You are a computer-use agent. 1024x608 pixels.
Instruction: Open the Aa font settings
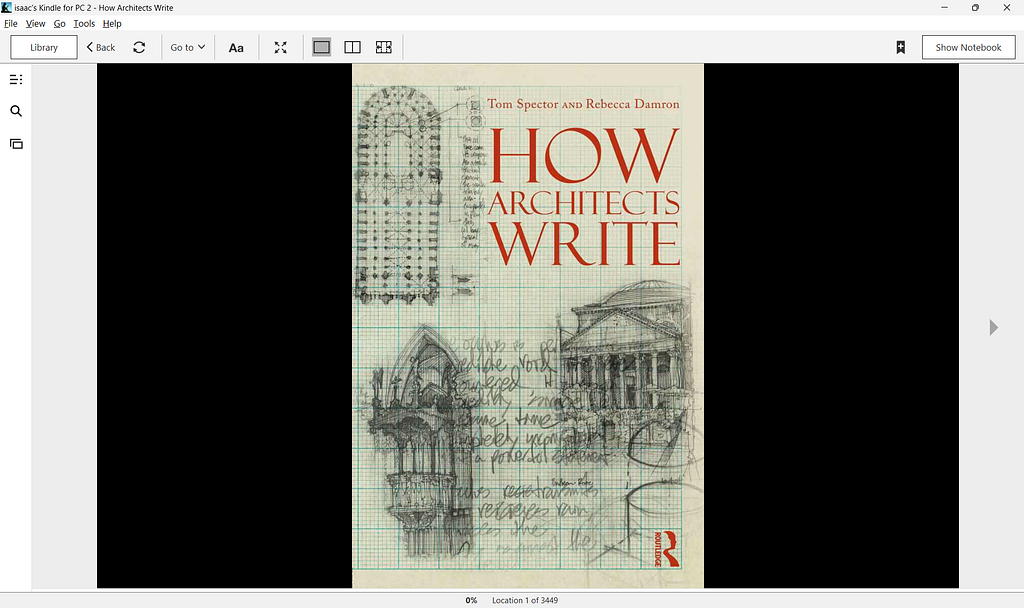point(236,48)
